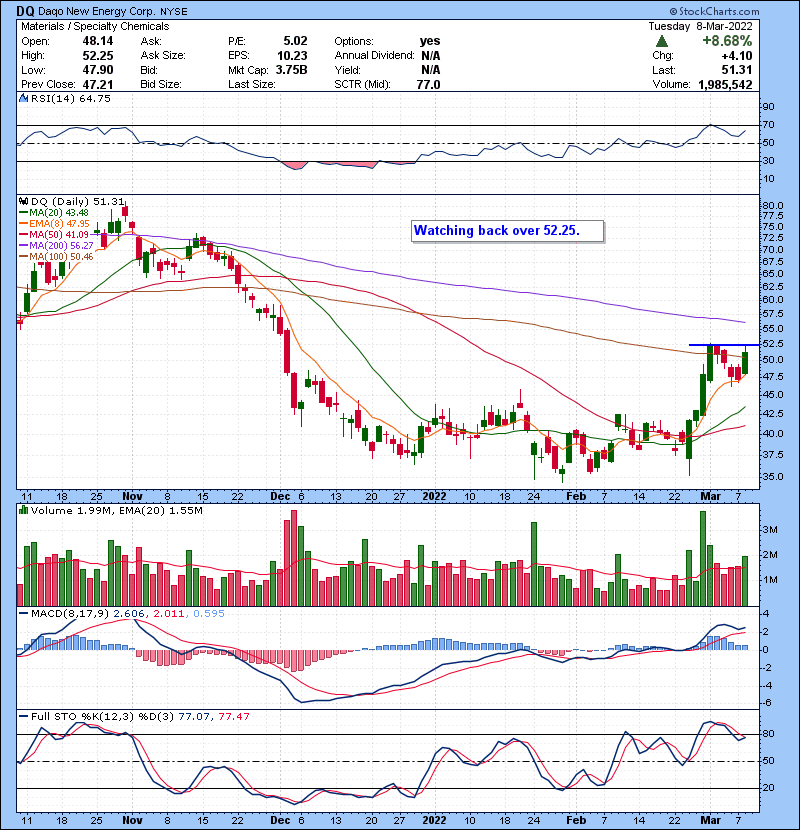Select the Open value 48.14
The width and height of the screenshot is (800, 830).
97,41
